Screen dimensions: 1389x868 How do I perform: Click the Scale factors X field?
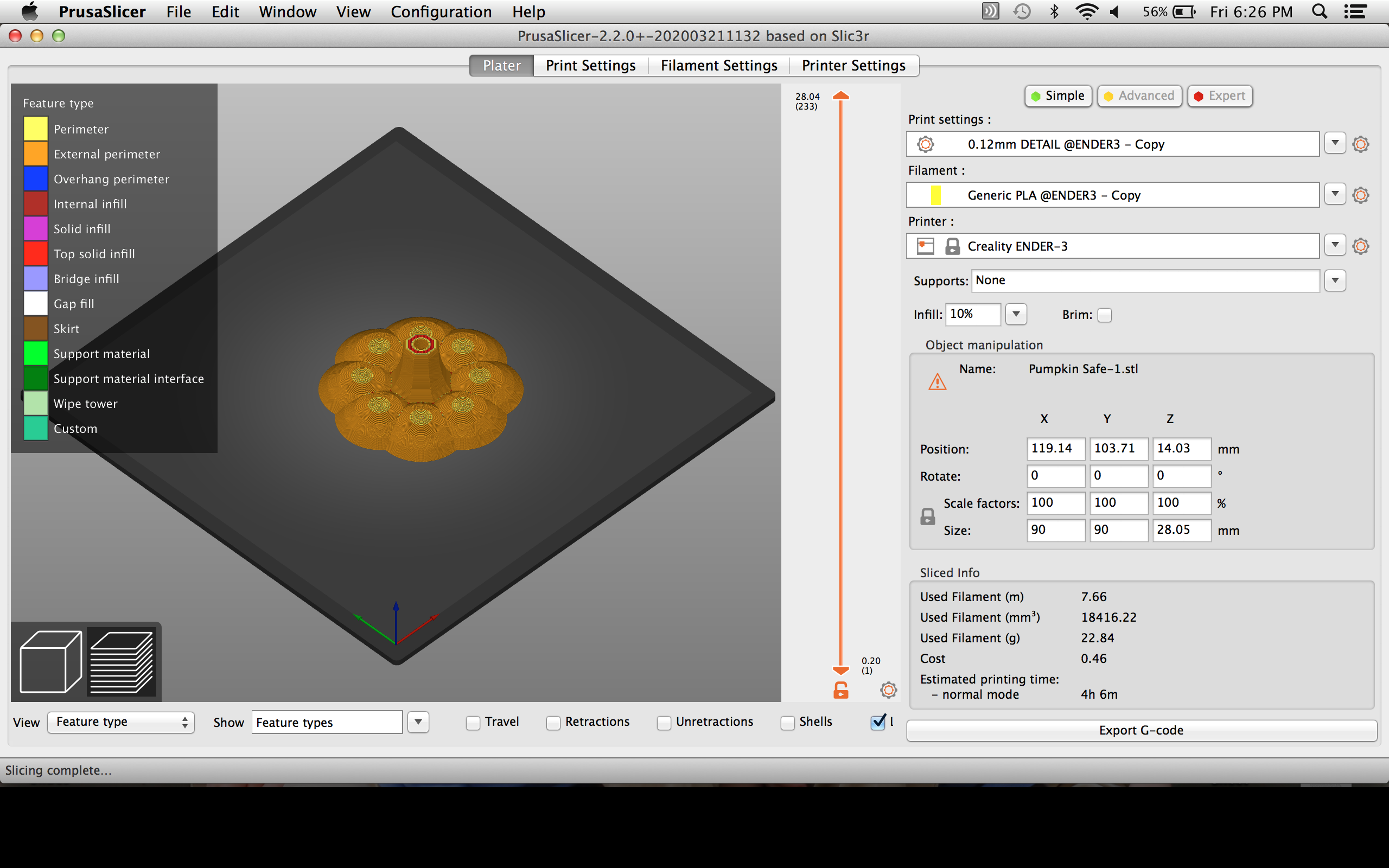click(1055, 503)
